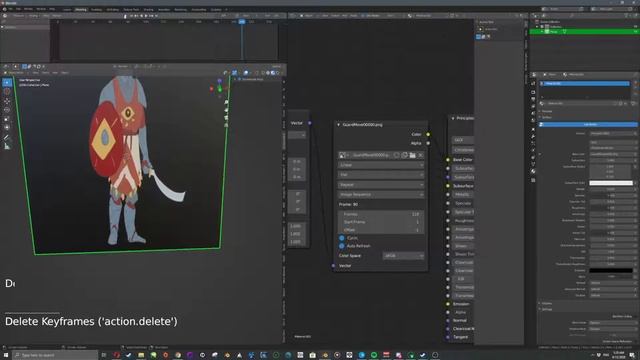Toggle camera view icon in viewport

[226, 118]
